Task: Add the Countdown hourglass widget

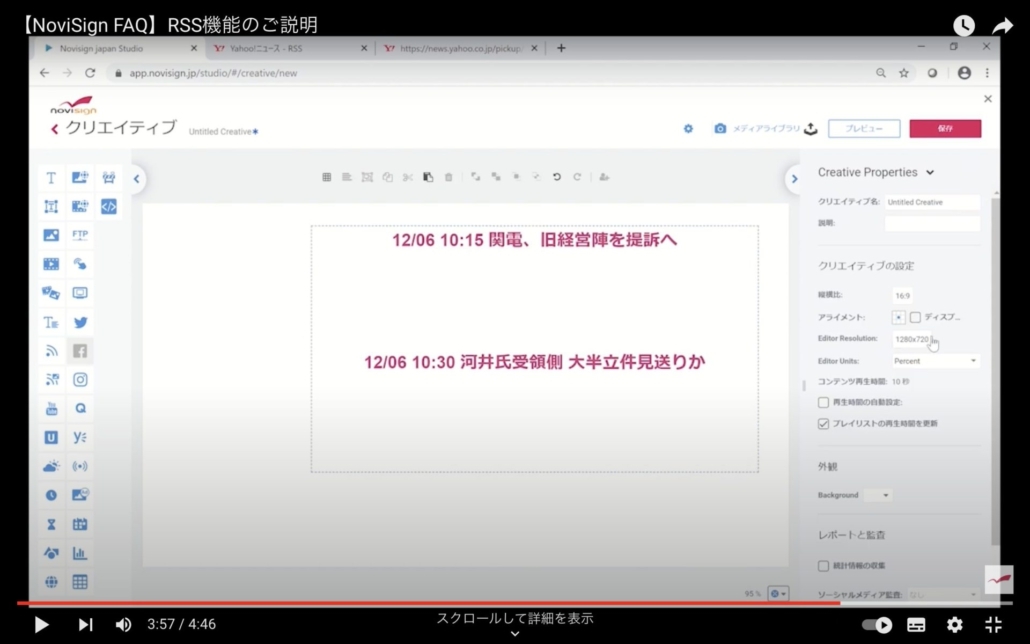Action: [x=51, y=524]
